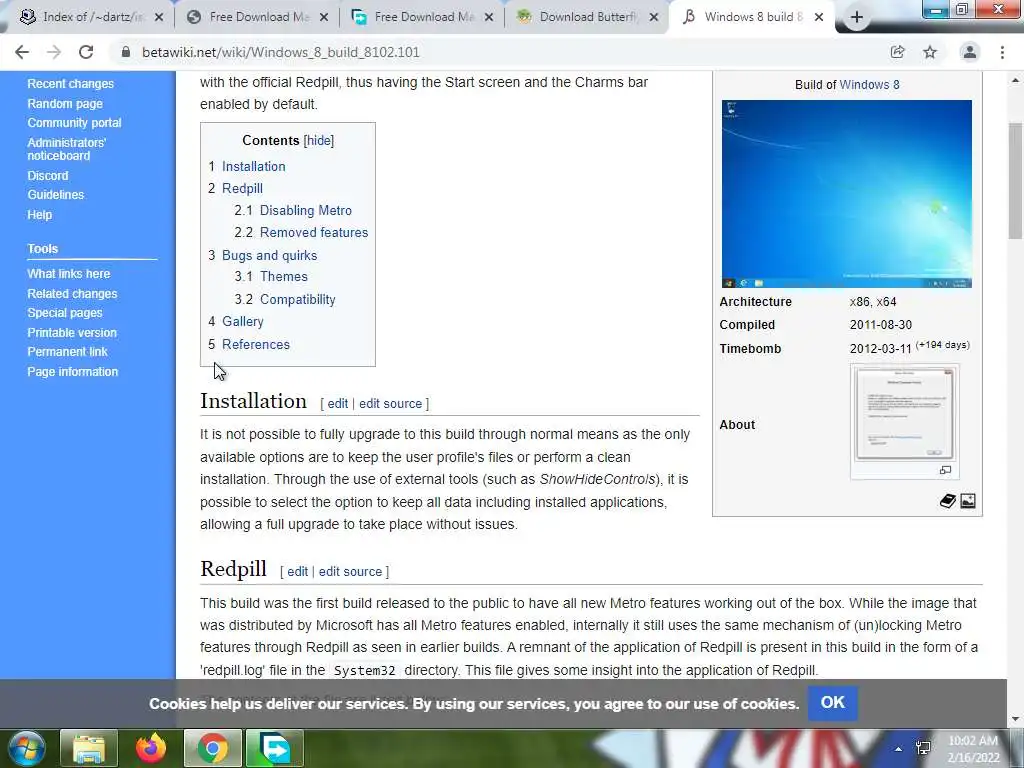This screenshot has width=1024, height=768.
Task: Close the Index of /~dartz tab
Action: point(159,18)
